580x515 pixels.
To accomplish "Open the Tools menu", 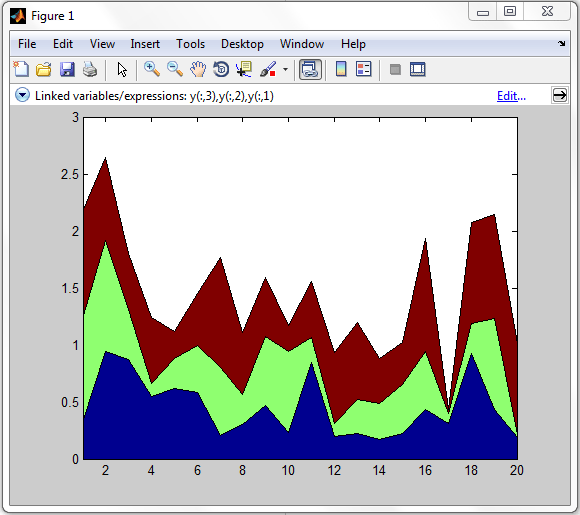I will [x=190, y=44].
